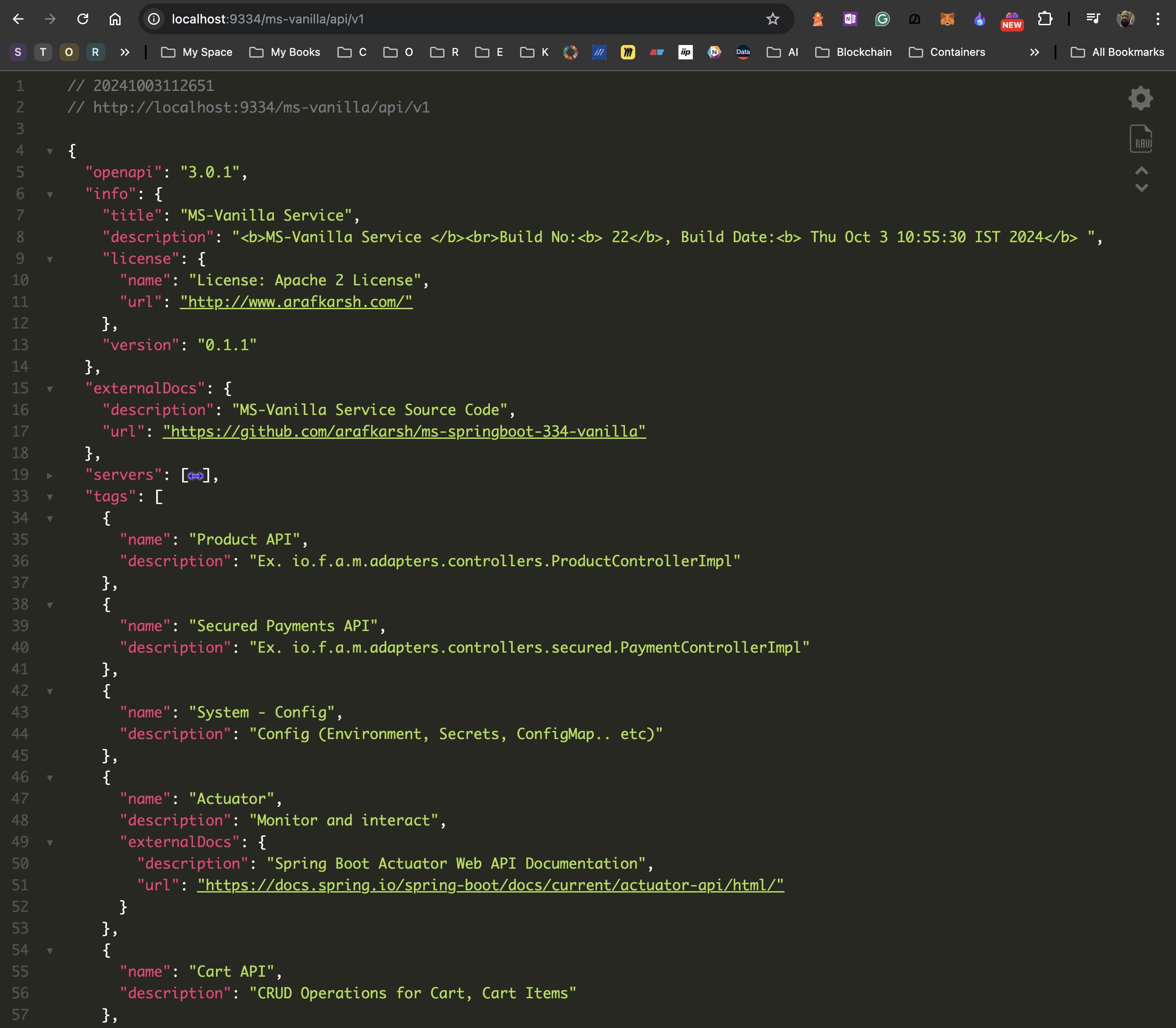1176x1028 pixels.
Task: Open the iip bookmark icon
Action: 685,52
